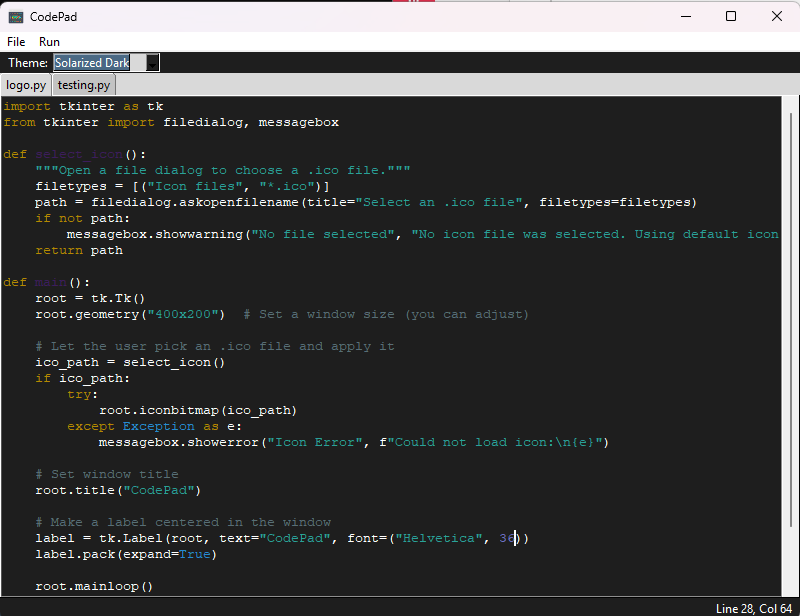This screenshot has height=616, width=800.
Task: Click the CodePad app icon in title bar
Action: pyautogui.click(x=16, y=17)
